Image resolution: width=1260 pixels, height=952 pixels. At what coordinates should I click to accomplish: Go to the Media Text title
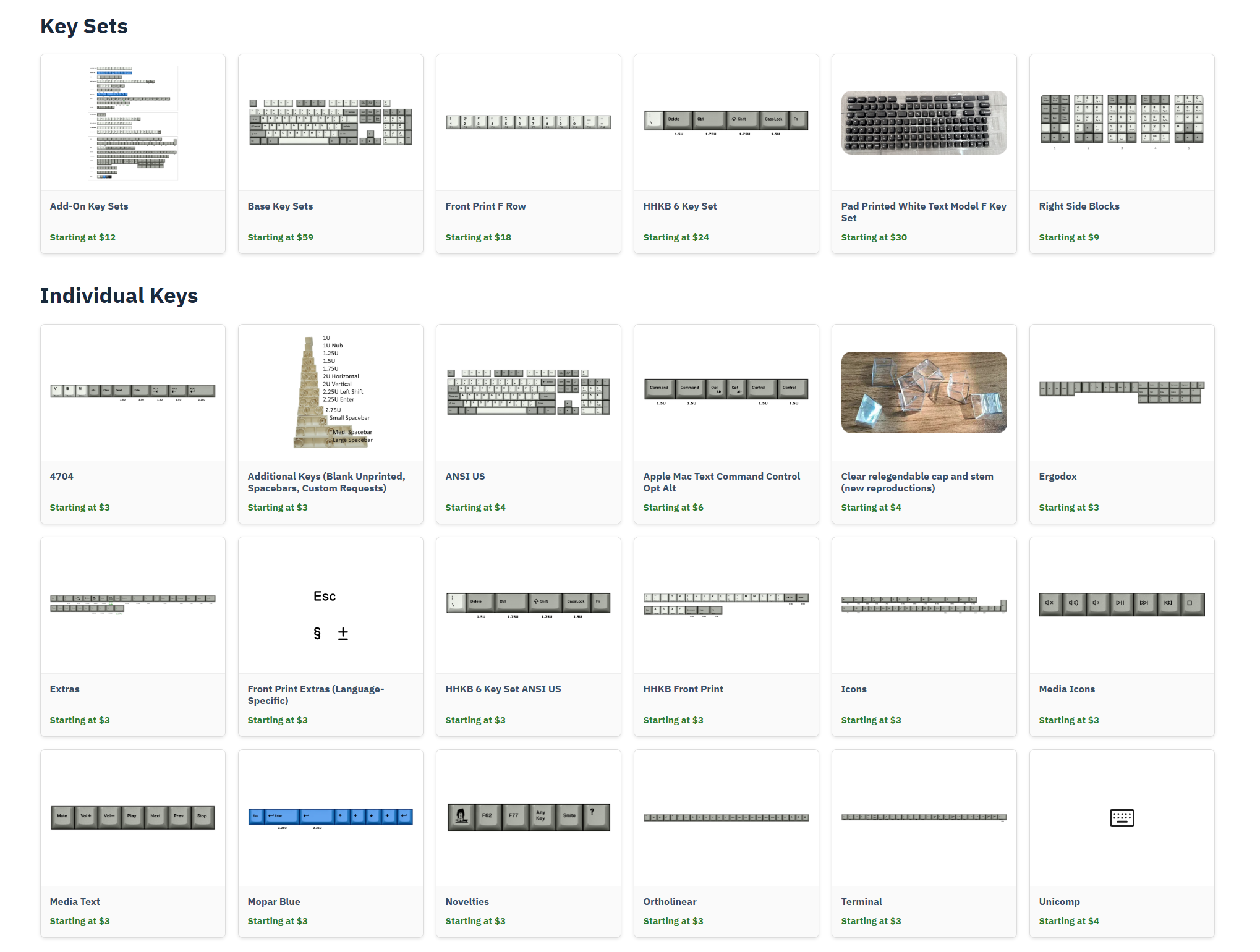(75, 902)
